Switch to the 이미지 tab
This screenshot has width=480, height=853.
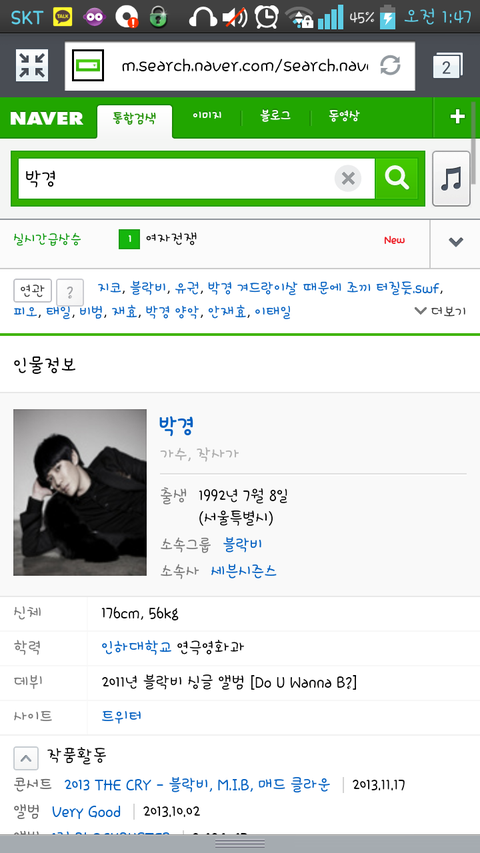[207, 116]
